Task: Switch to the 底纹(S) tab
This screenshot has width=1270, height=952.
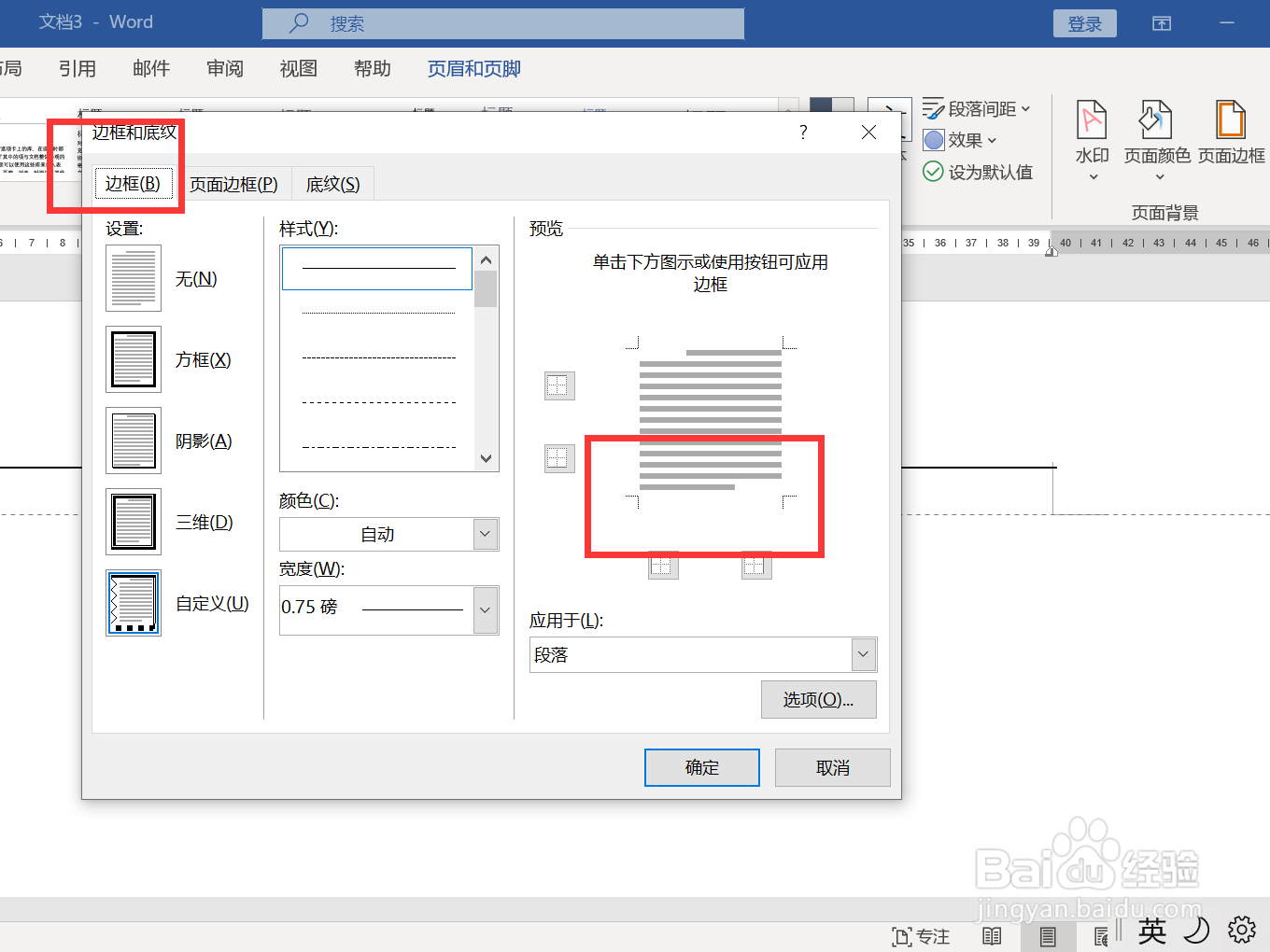Action: (332, 184)
